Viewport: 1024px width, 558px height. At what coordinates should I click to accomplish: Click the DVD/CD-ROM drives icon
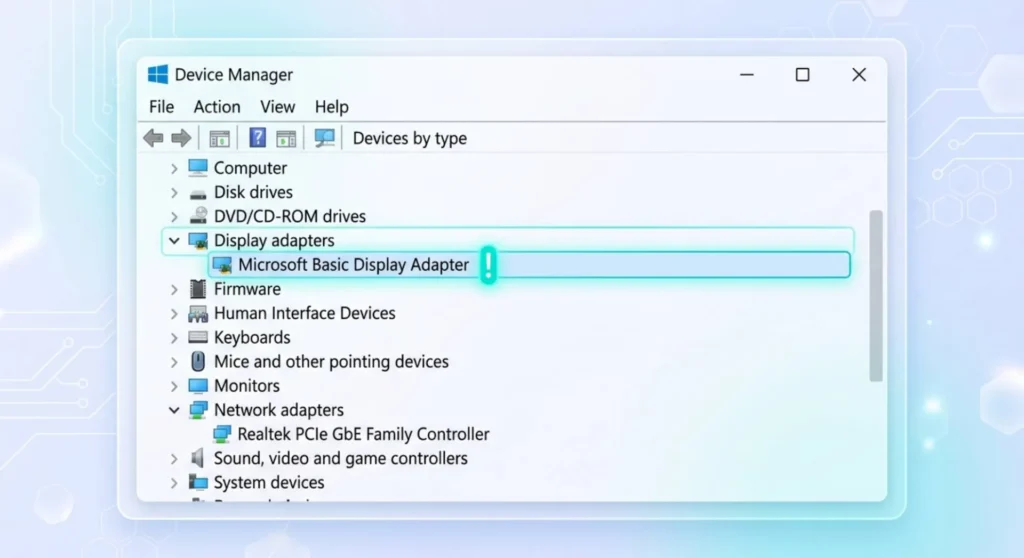point(198,216)
